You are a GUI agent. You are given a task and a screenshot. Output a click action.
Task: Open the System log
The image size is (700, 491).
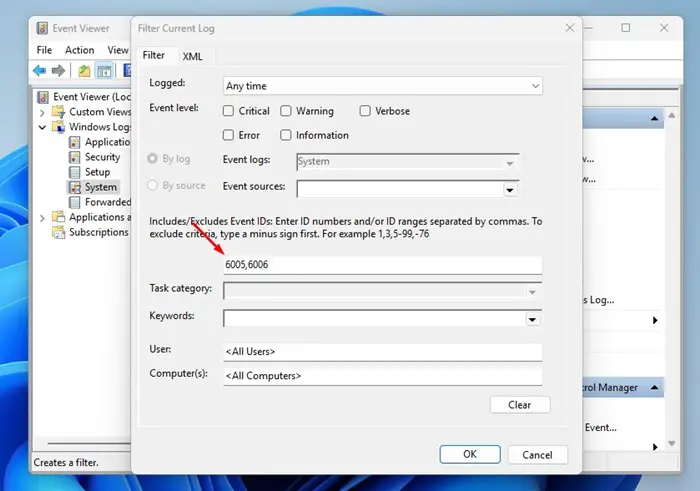(x=101, y=187)
